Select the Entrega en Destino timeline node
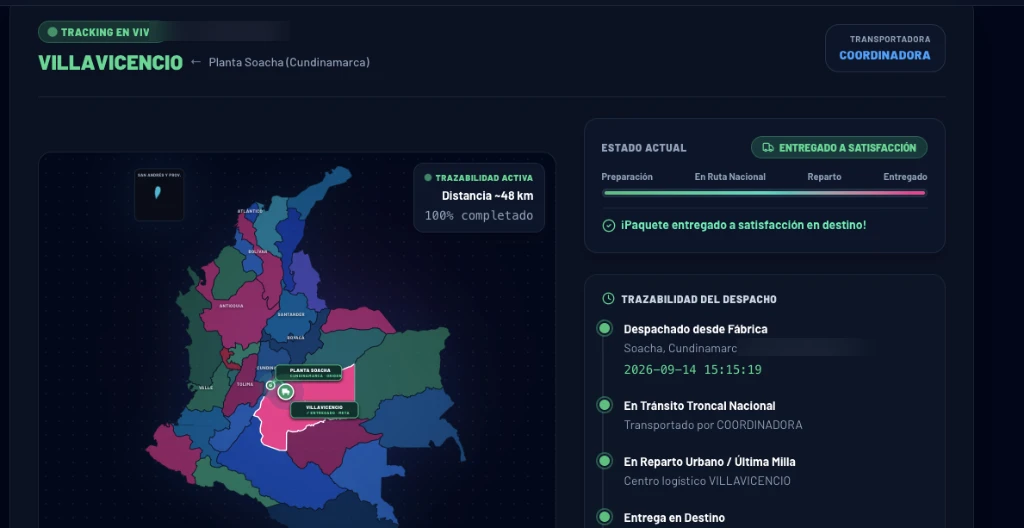Image resolution: width=1024 pixels, height=528 pixels. [x=604, y=517]
